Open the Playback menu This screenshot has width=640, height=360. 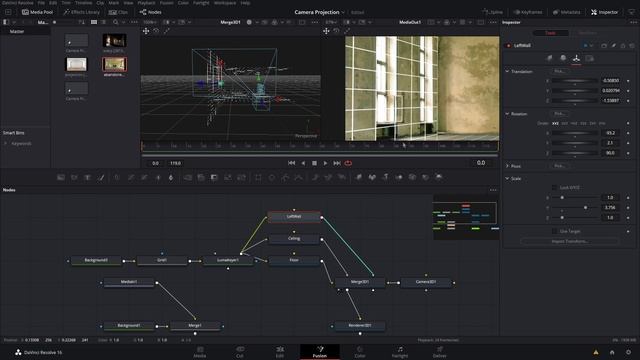pos(146,3)
